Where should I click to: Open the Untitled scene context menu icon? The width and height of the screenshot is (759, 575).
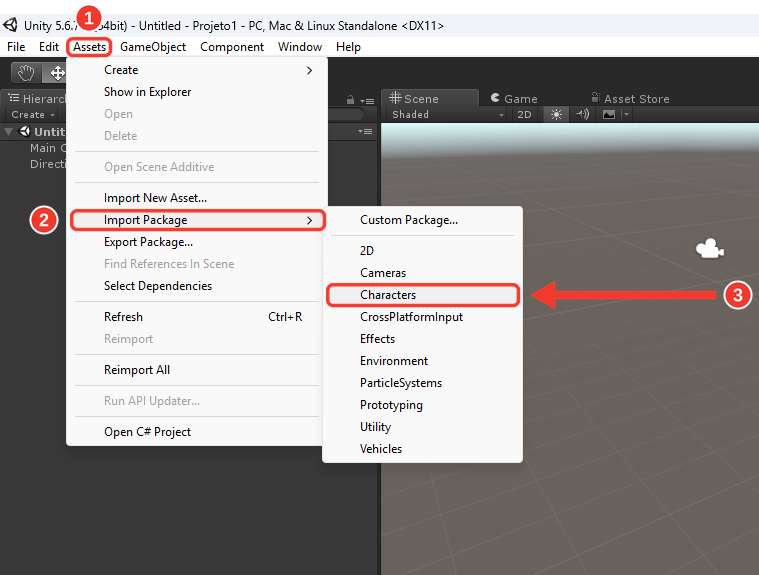pos(365,132)
